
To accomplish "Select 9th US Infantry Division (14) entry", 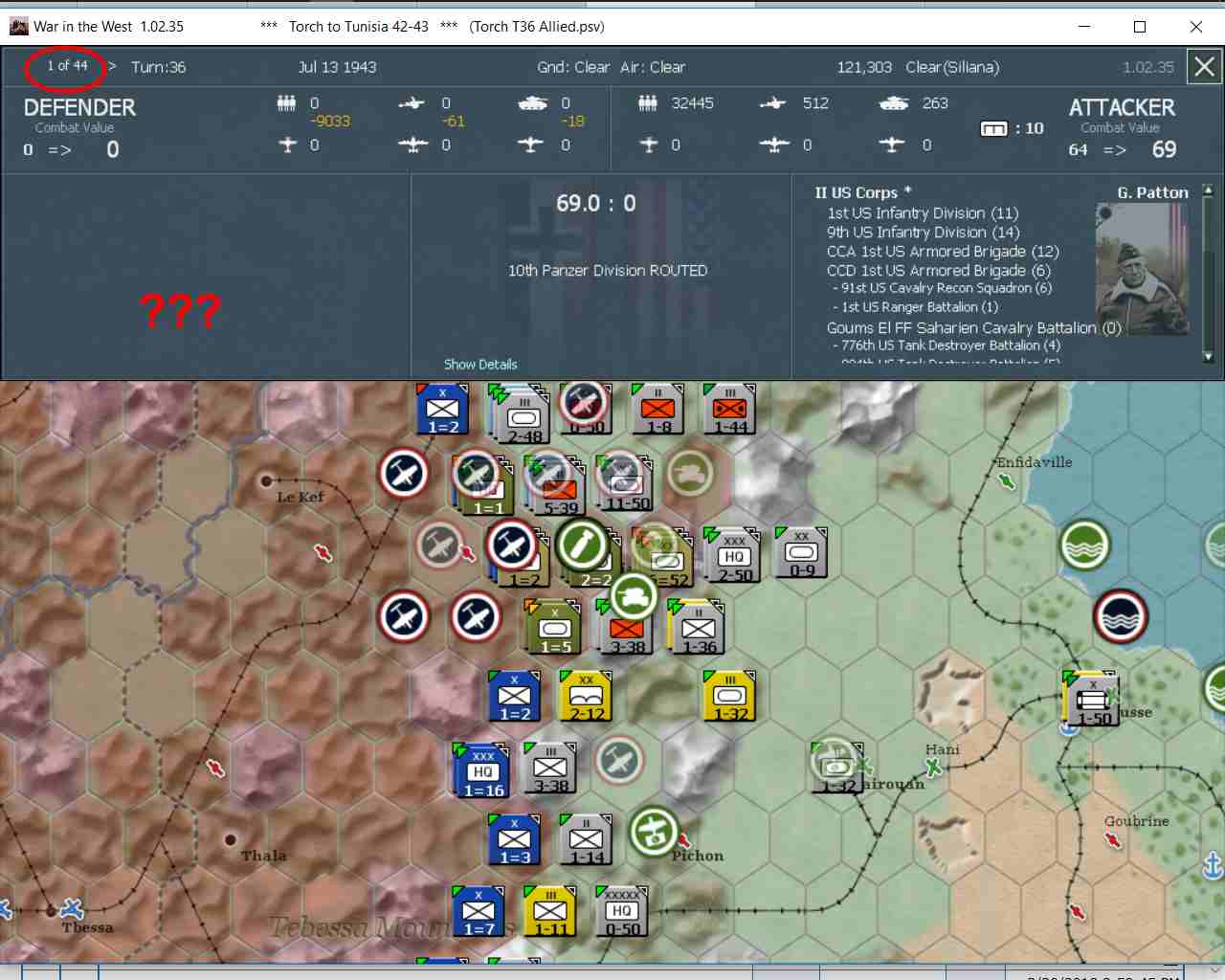I will pyautogui.click(x=924, y=232).
